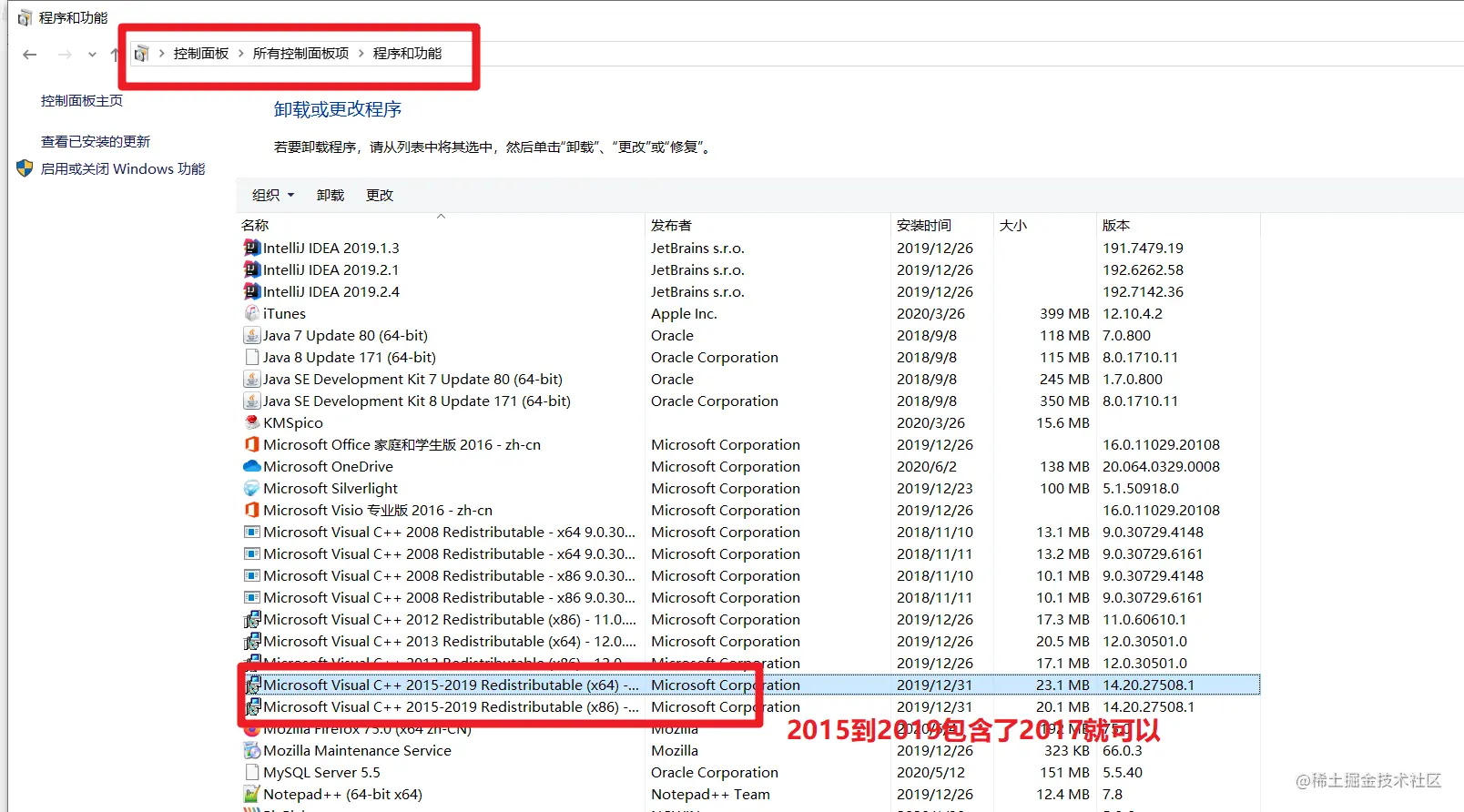
Task: Click the shield icon beside Windows 功能
Action: click(25, 168)
